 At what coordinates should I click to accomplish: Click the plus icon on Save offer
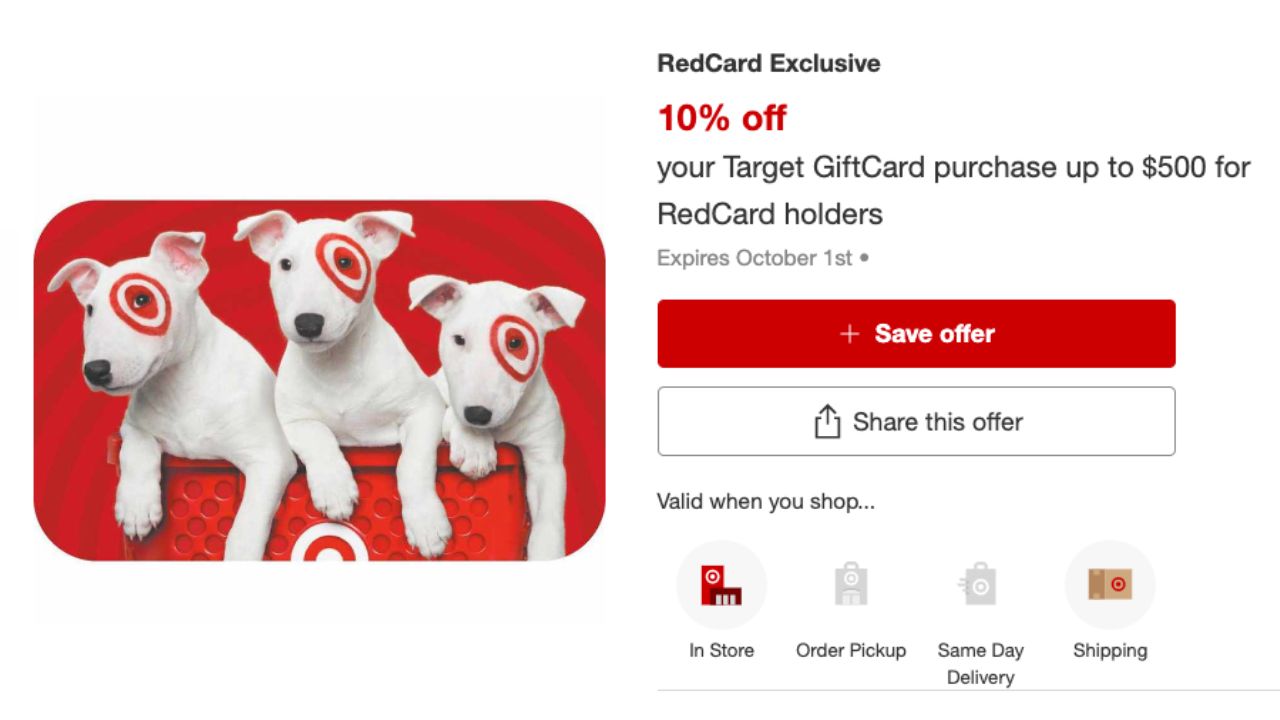[x=850, y=334]
